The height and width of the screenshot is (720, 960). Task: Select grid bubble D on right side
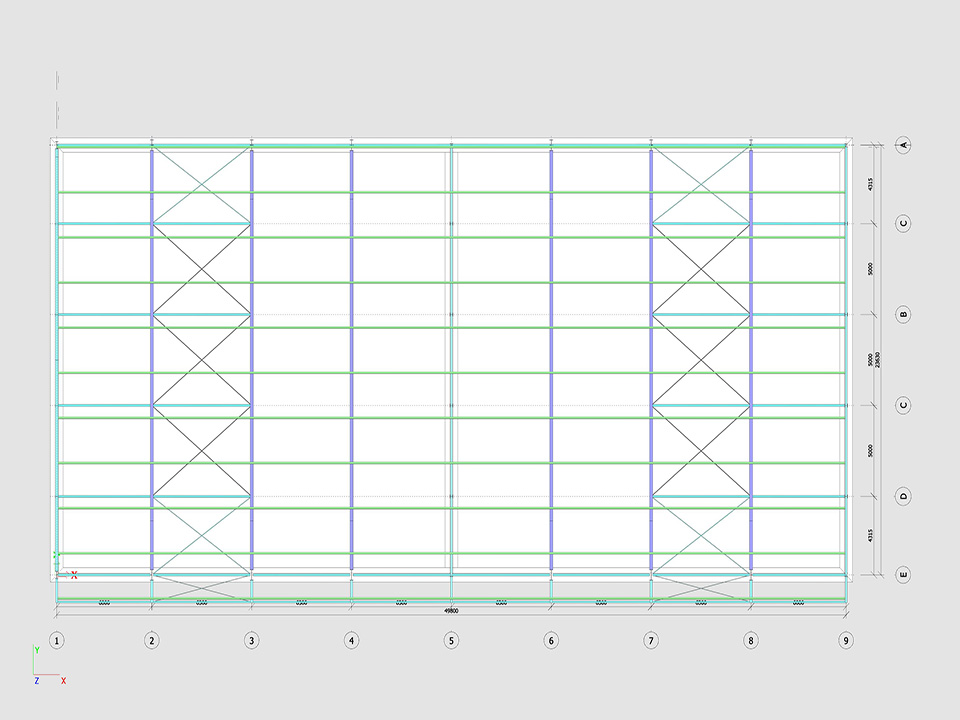(x=903, y=496)
